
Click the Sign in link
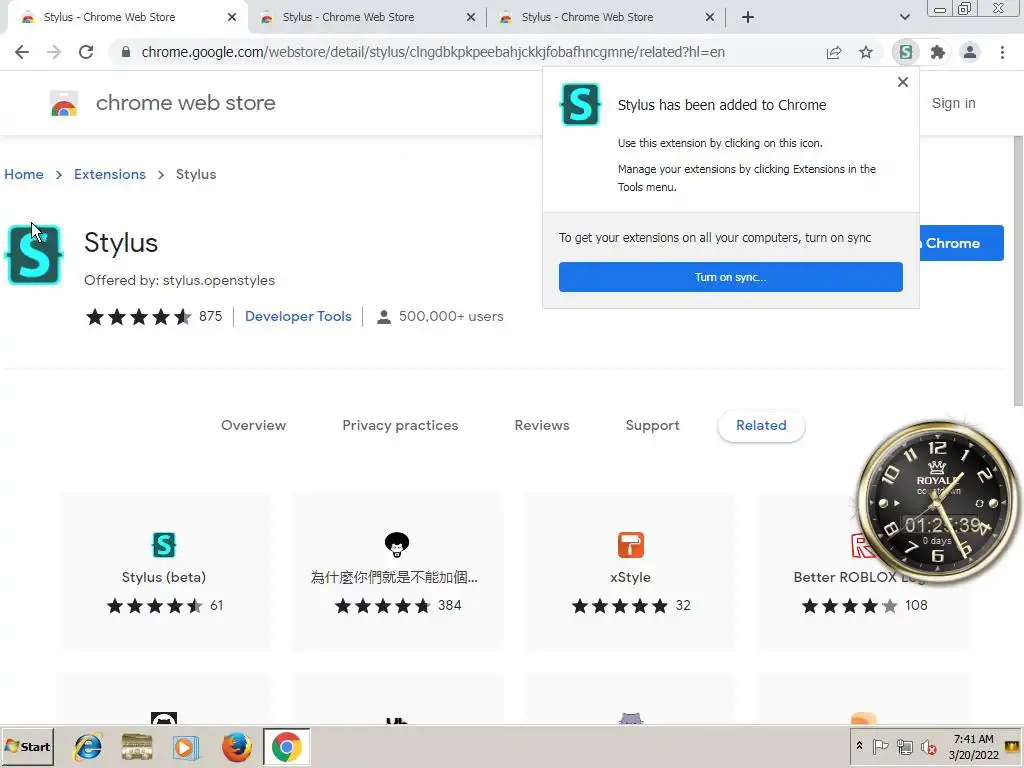(953, 103)
